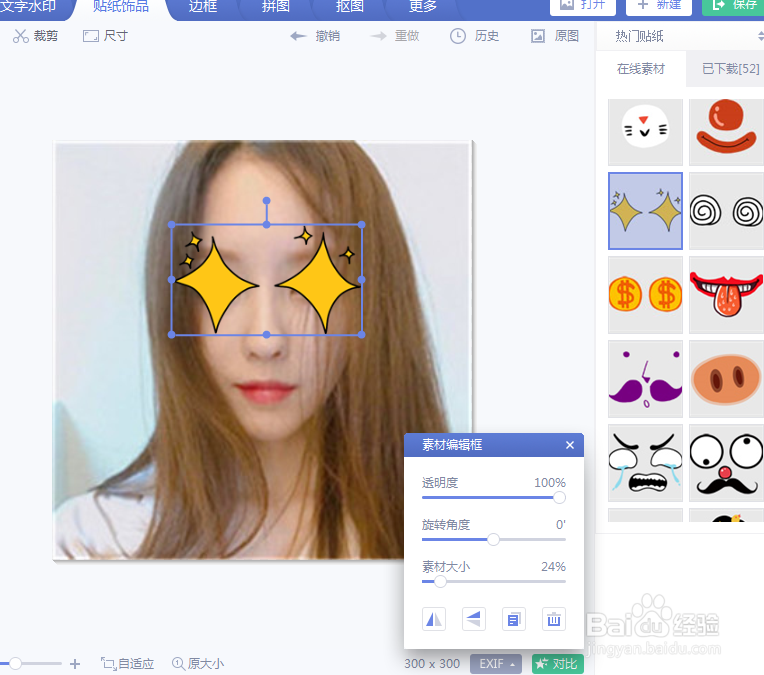Pick the dollar coin eyes sticker
Screen dimensions: 764x675
click(645, 294)
